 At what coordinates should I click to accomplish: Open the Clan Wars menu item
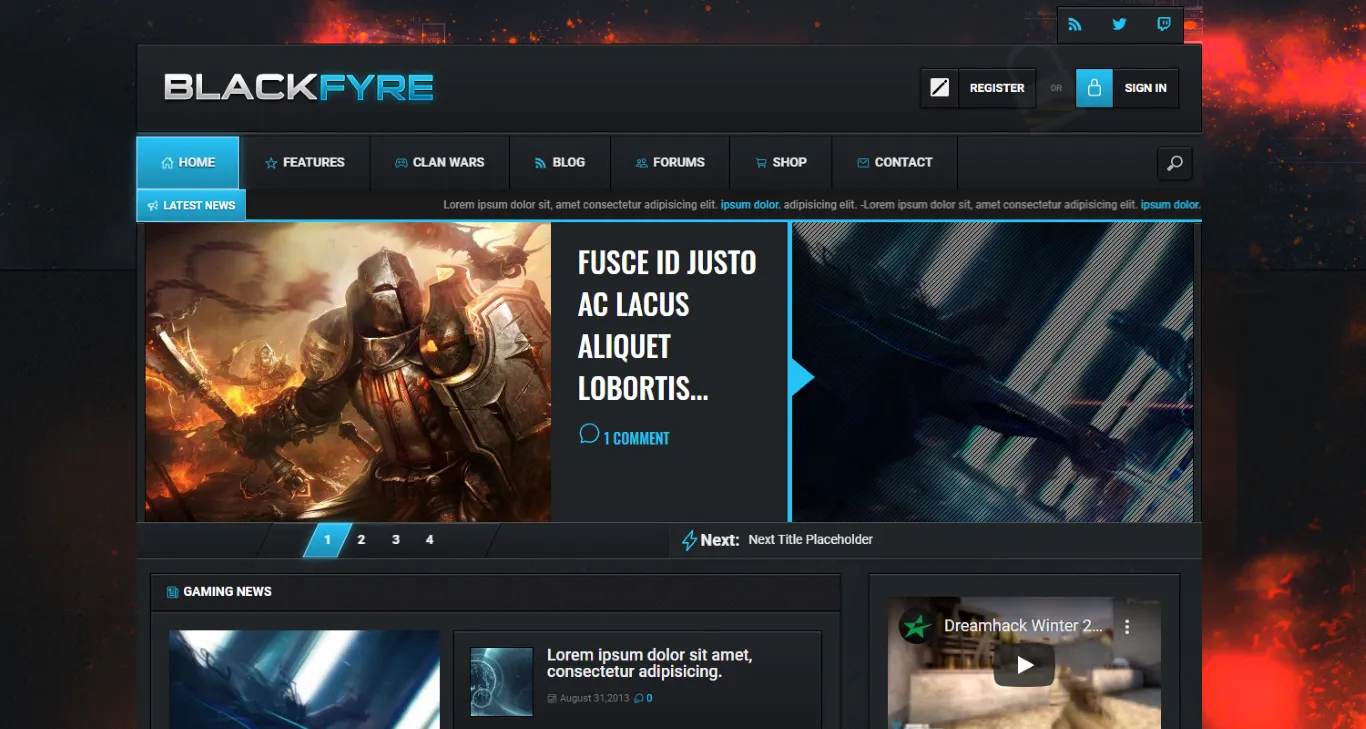coord(440,162)
